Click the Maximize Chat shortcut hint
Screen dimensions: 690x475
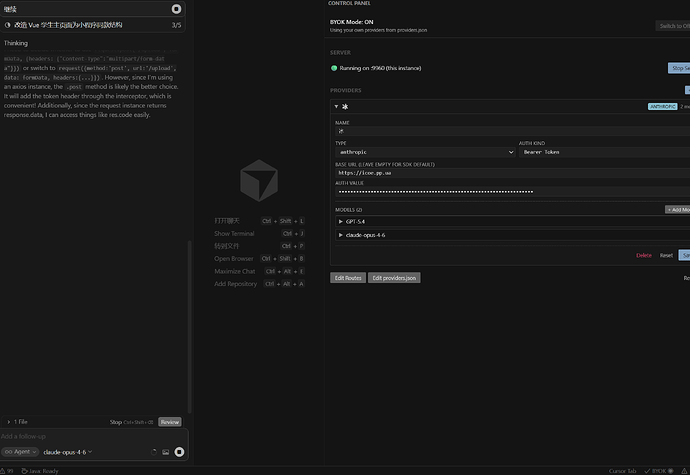[x=259, y=271]
